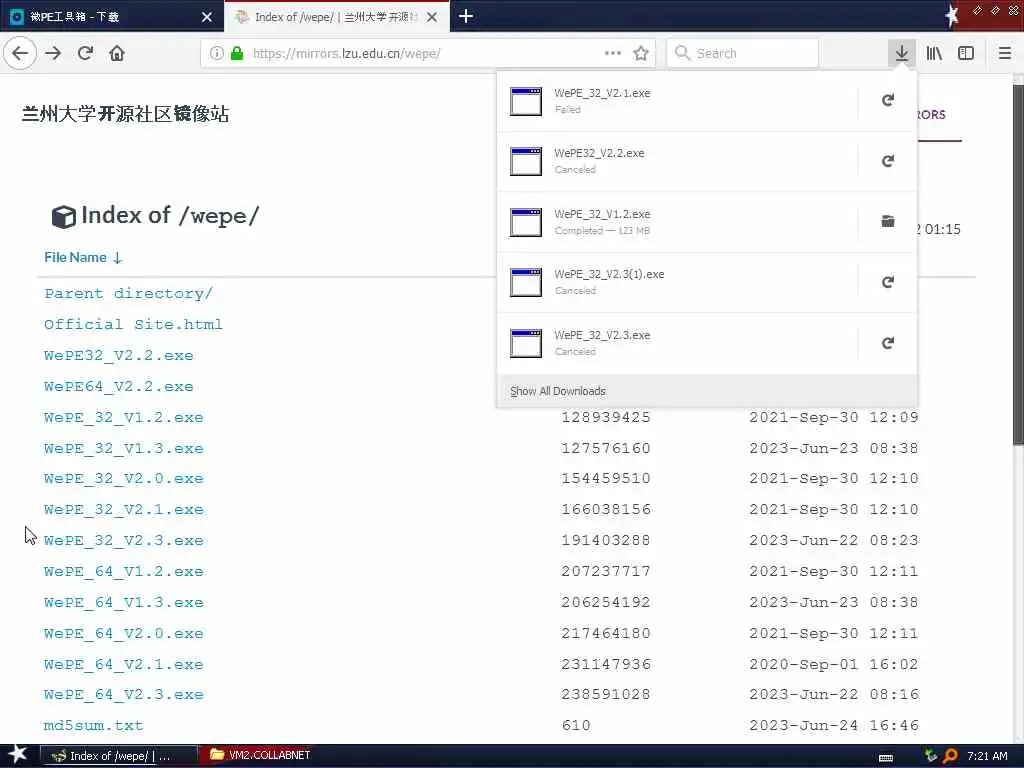
Task: Download WePE_64_V1.2.exe file
Action: (123, 571)
